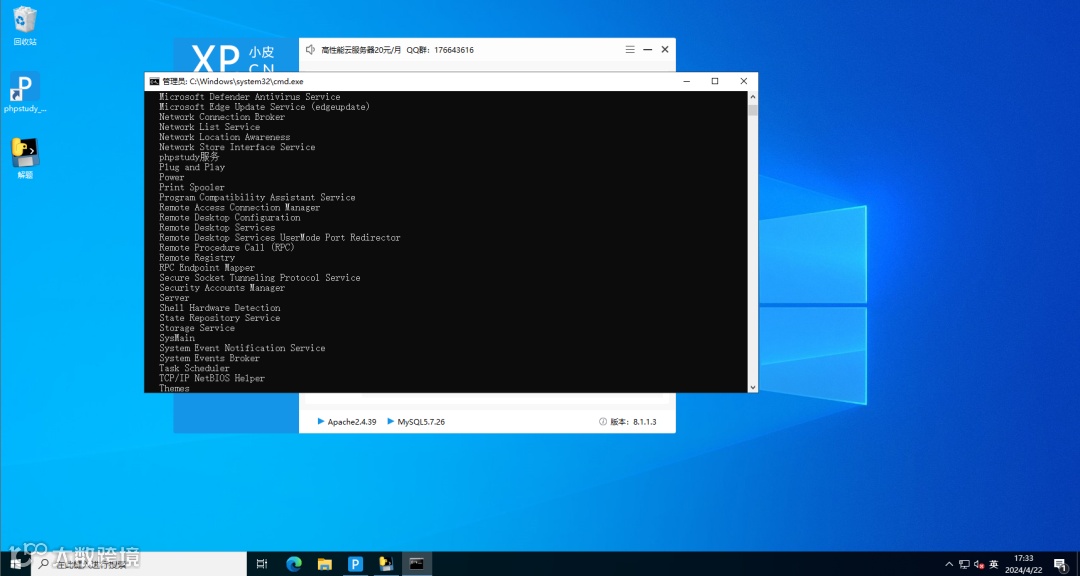This screenshot has height=576, width=1080.
Task: Select 'State Repository Service' line
Action: coord(220,318)
